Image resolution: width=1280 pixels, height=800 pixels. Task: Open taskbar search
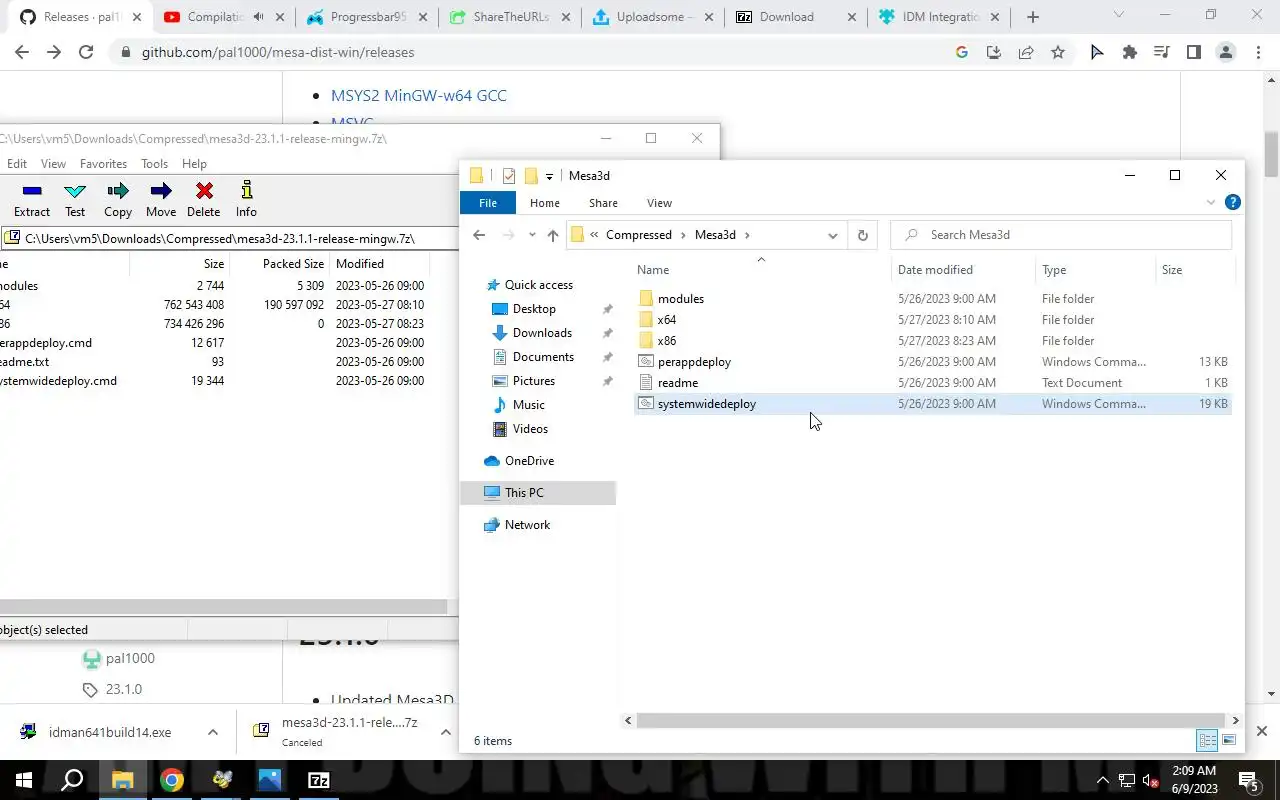(72, 780)
